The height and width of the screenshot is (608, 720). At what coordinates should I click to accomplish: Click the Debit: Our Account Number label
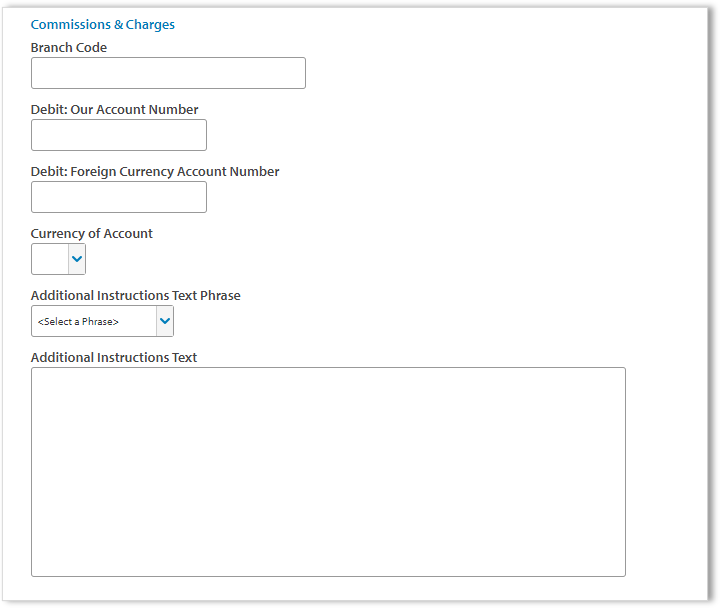click(x=115, y=109)
